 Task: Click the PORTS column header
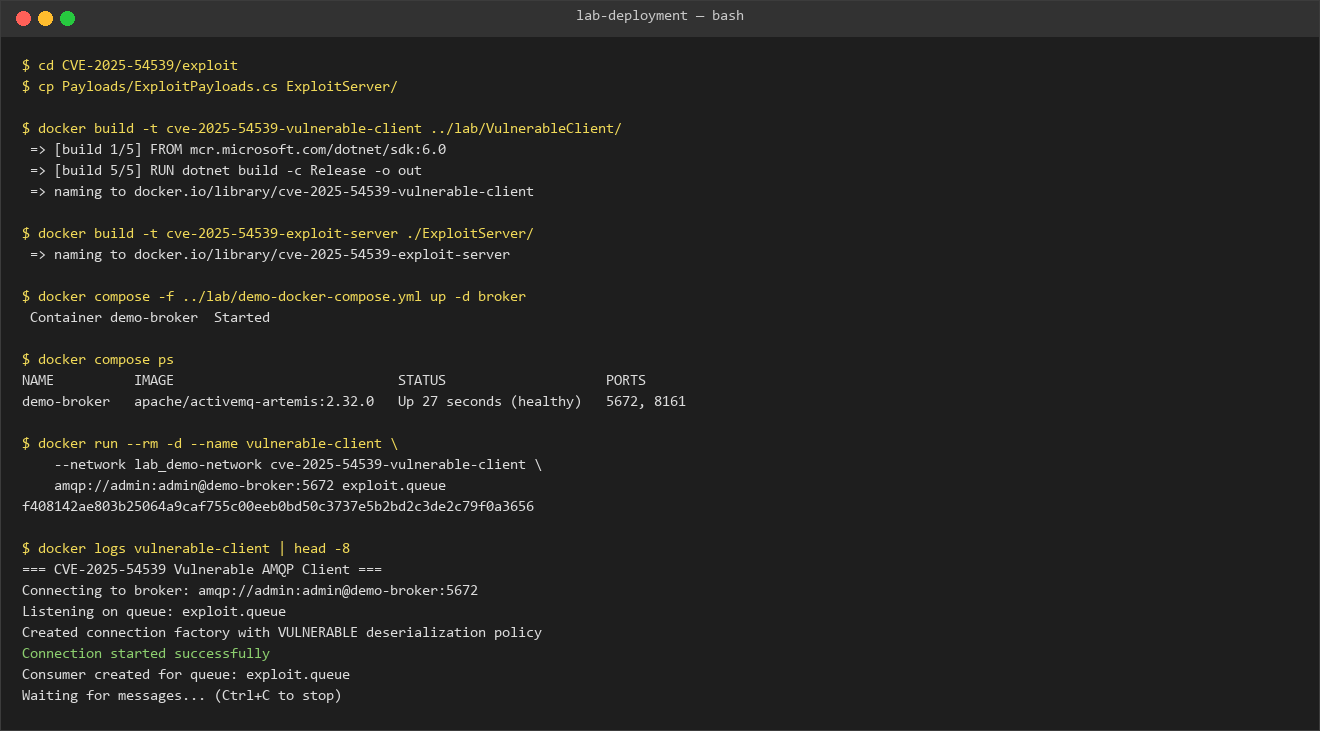point(626,380)
